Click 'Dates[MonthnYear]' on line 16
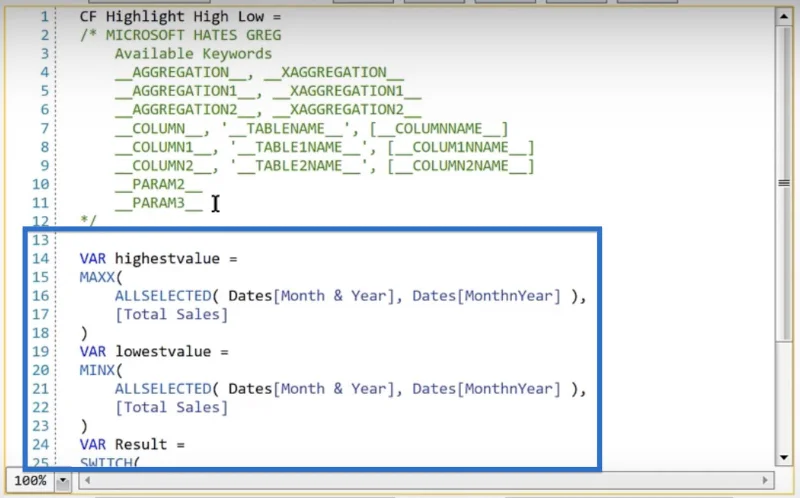 click(487, 296)
